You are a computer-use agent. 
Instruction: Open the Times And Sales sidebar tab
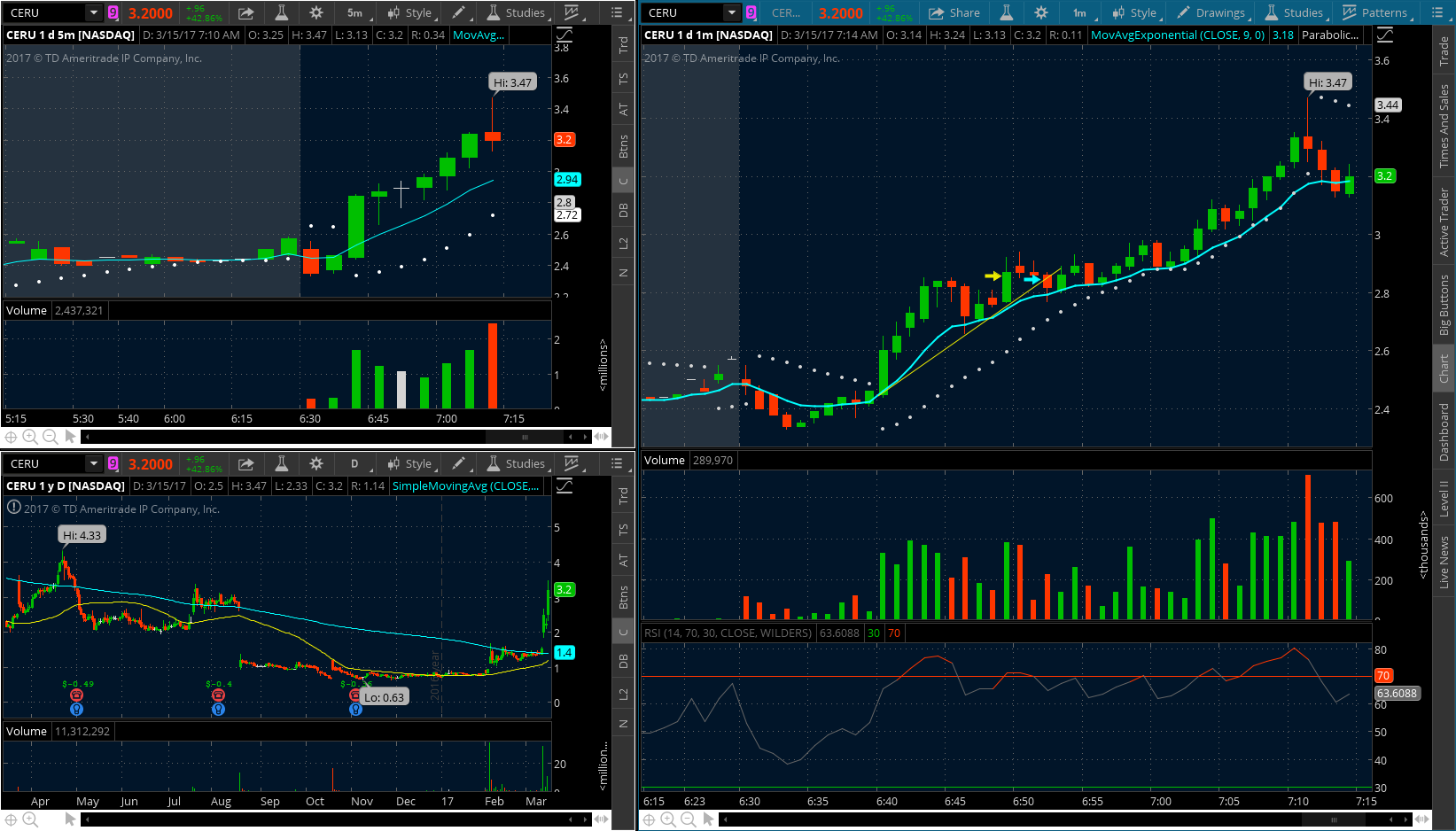point(1444,126)
